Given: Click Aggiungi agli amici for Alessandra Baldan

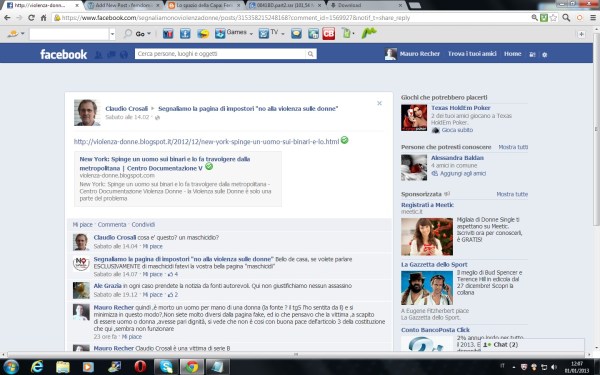Looking at the screenshot, I should point(462,173).
